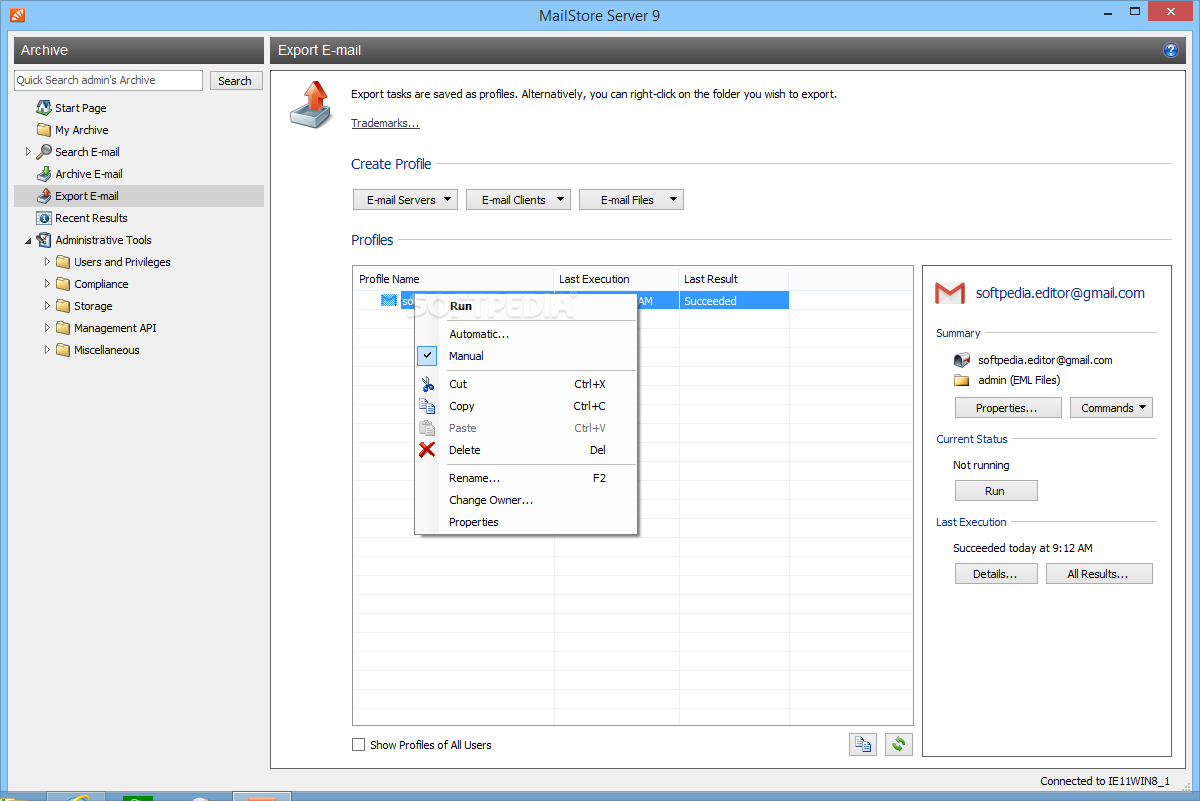Open the E-mail Servers dropdown
This screenshot has height=801, width=1200.
pos(405,200)
